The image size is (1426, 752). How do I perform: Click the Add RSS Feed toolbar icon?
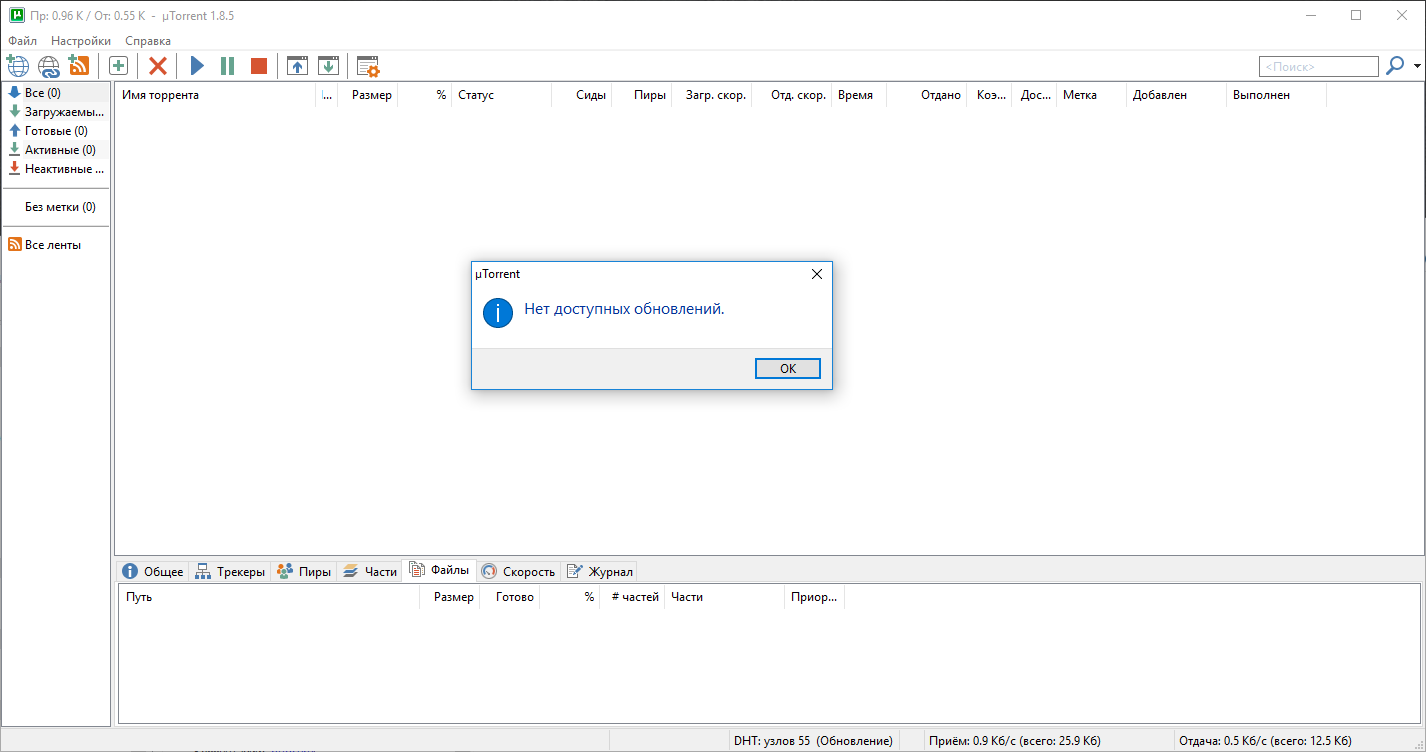[79, 66]
